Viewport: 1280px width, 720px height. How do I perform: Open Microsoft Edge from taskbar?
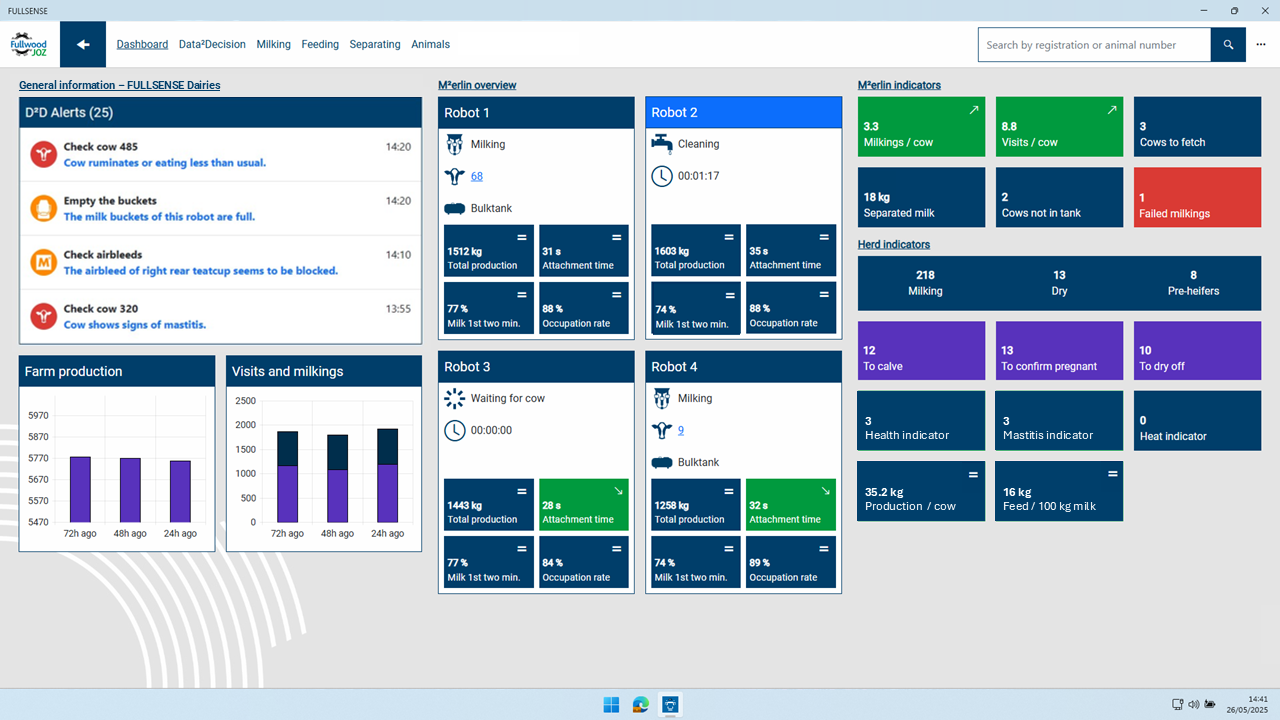pos(641,705)
